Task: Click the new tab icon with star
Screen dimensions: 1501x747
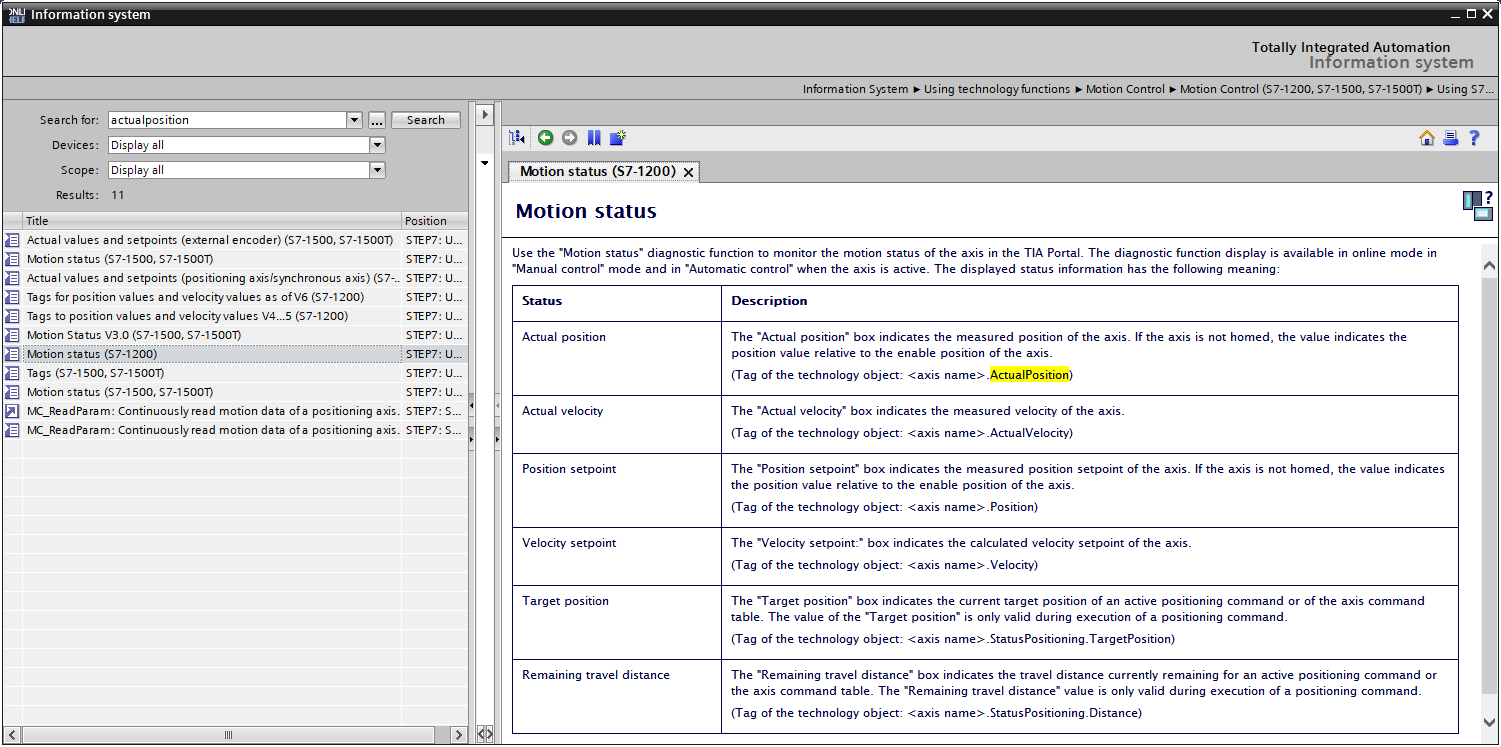Action: coord(618,138)
